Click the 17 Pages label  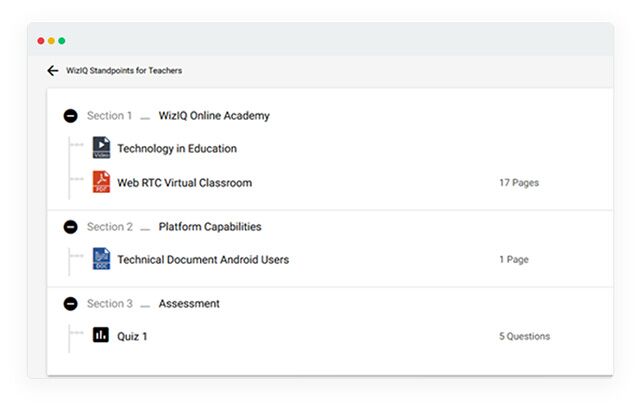[519, 183]
